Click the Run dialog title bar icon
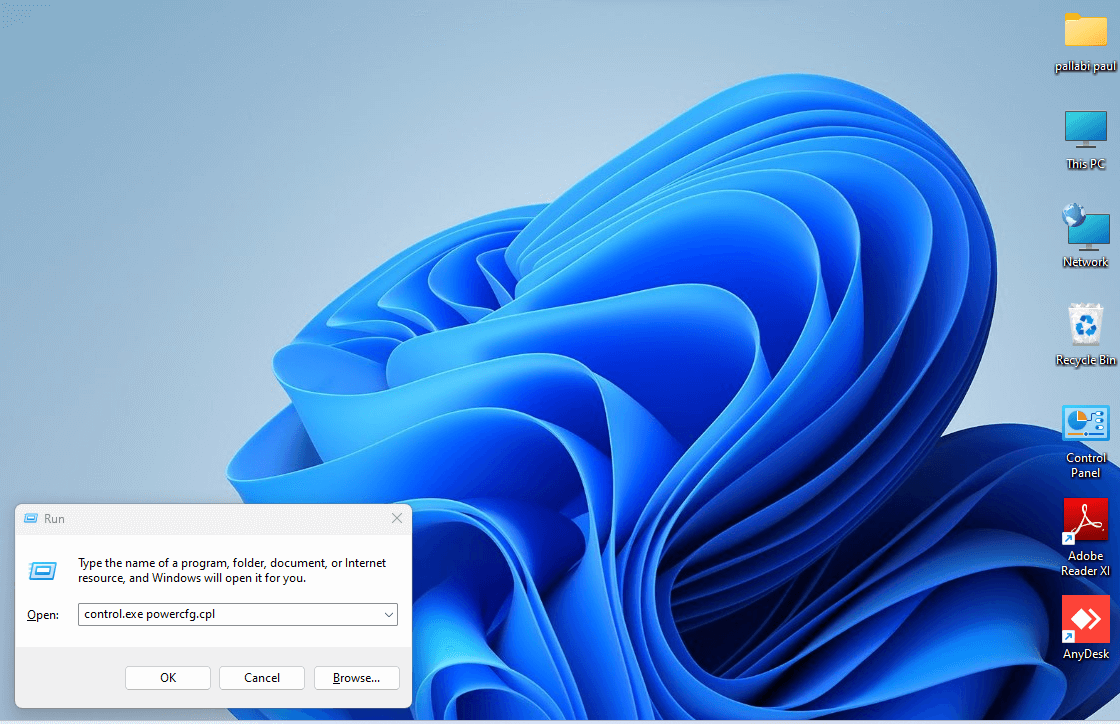The image size is (1120, 724). [x=29, y=518]
